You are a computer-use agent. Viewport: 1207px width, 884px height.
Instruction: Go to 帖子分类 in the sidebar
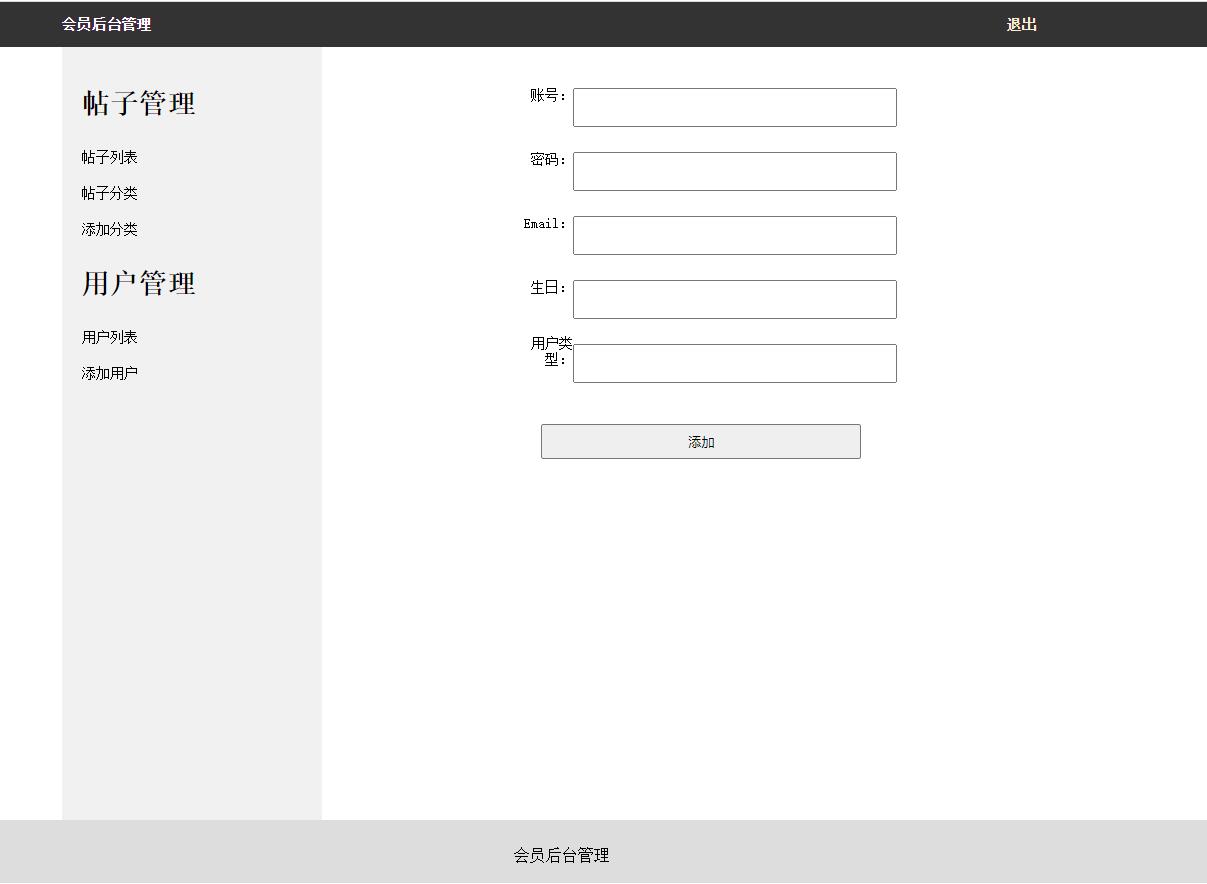coord(109,193)
